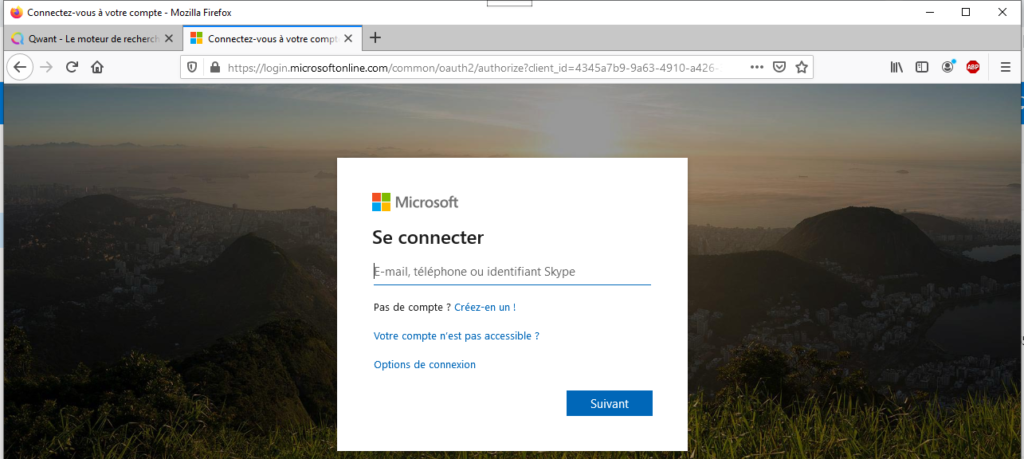
Task: Open the Firefox home page icon
Action: (x=97, y=67)
